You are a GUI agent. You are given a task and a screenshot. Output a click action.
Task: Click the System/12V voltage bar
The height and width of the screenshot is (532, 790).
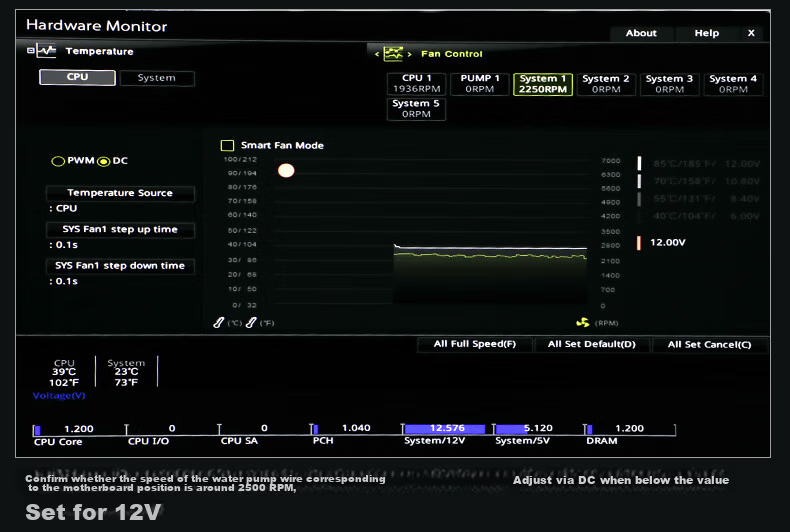click(444, 429)
